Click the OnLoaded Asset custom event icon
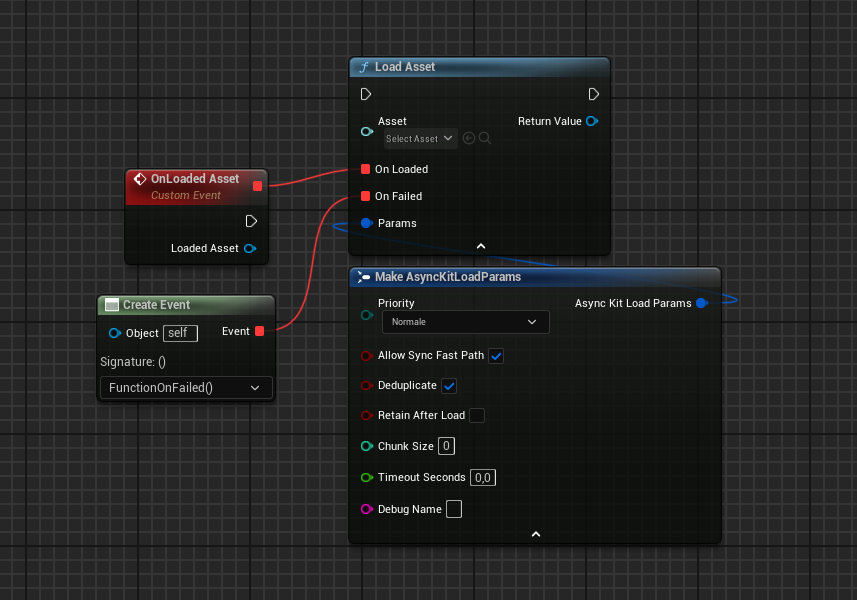 [x=140, y=179]
